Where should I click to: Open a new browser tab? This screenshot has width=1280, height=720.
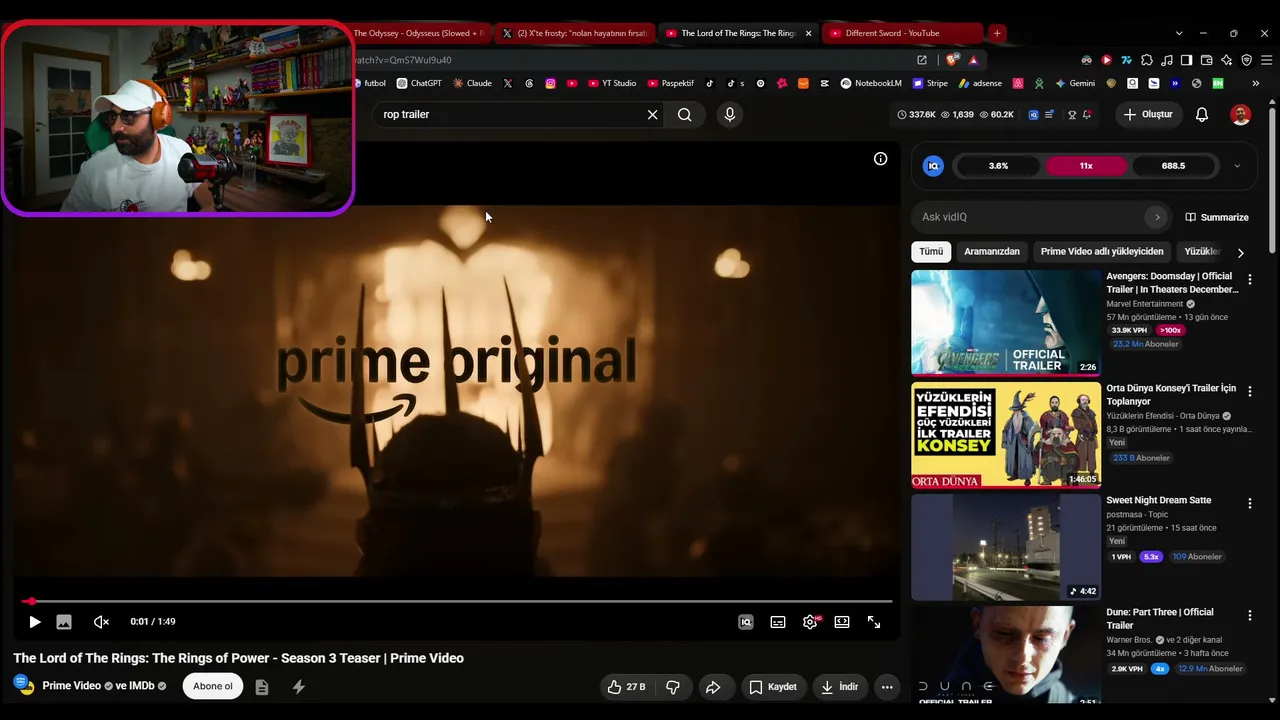coord(997,33)
